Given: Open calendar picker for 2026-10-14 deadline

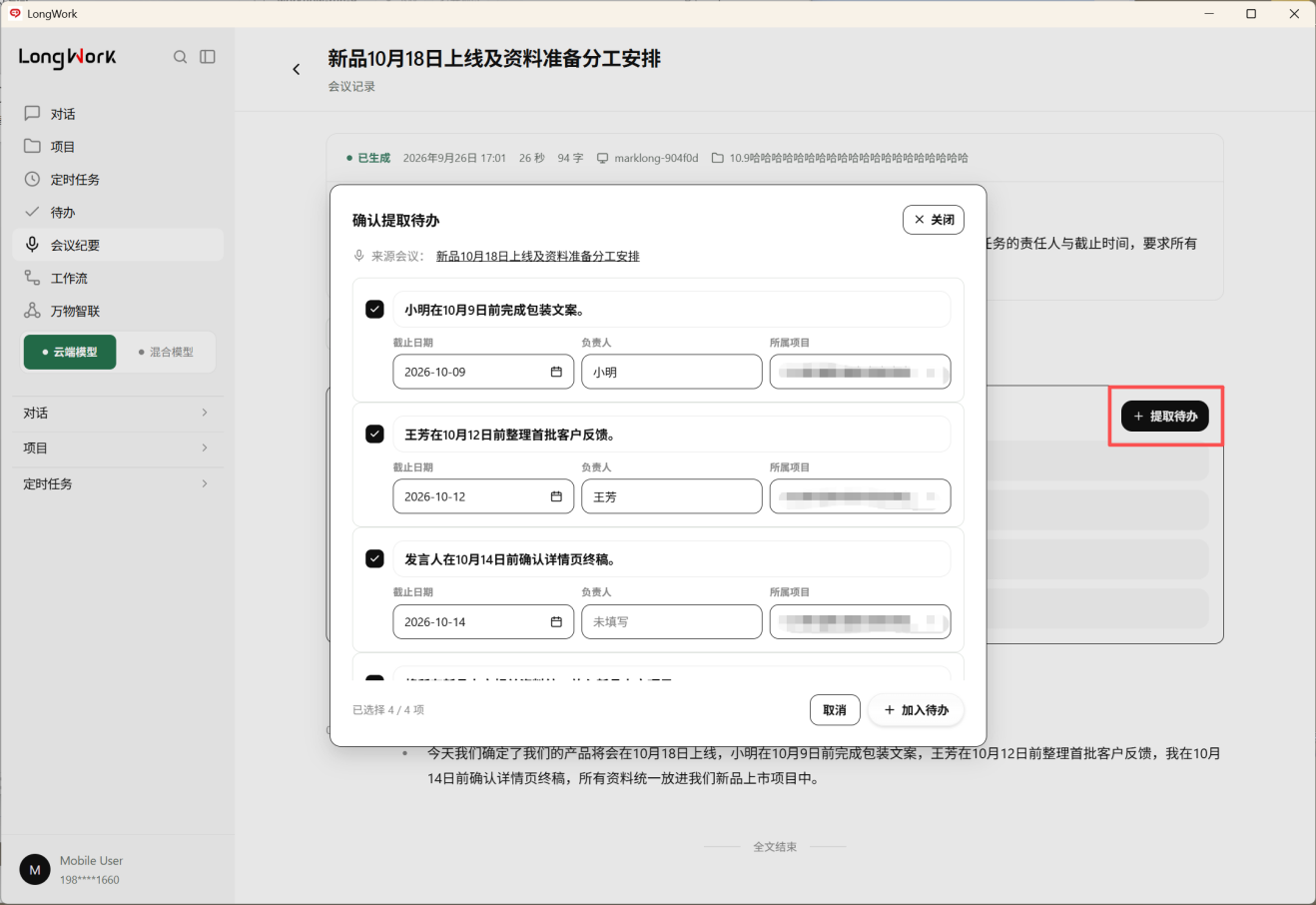Looking at the screenshot, I should [x=556, y=621].
